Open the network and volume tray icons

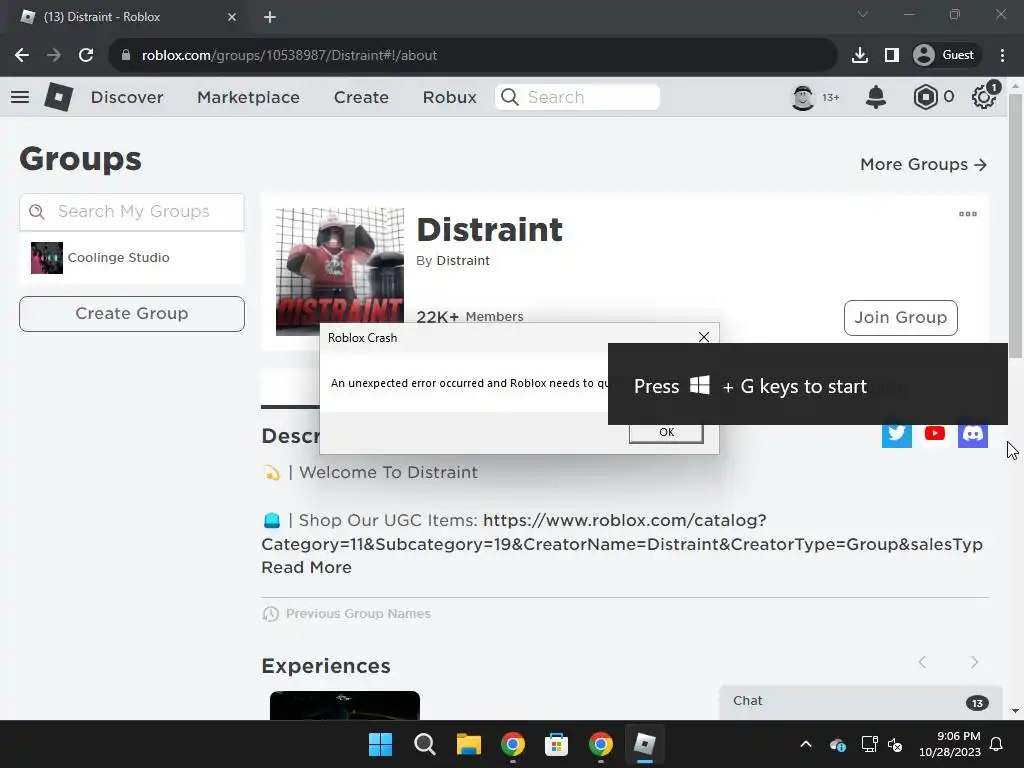[x=882, y=744]
